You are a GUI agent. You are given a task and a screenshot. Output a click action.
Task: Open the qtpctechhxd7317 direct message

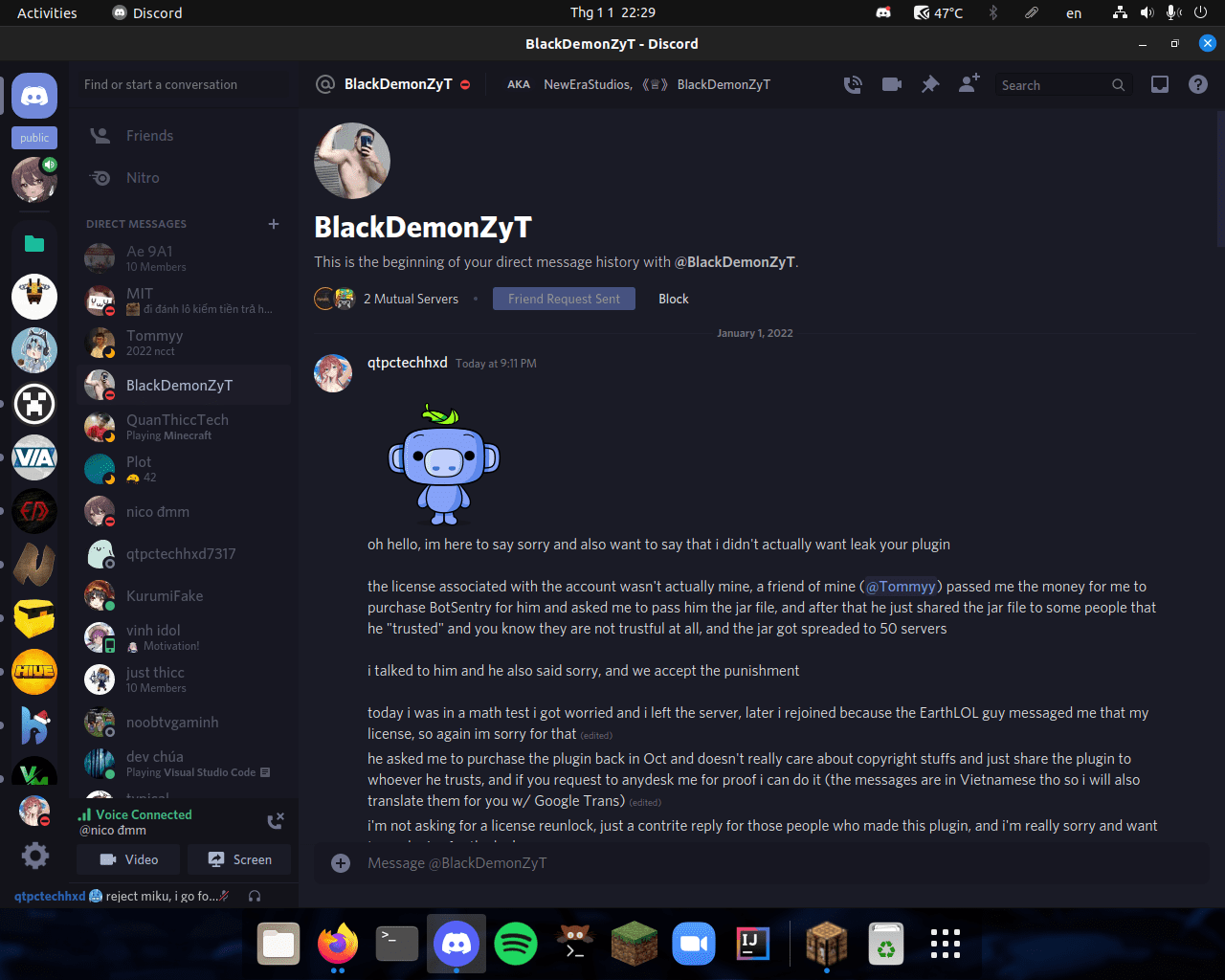tap(183, 553)
